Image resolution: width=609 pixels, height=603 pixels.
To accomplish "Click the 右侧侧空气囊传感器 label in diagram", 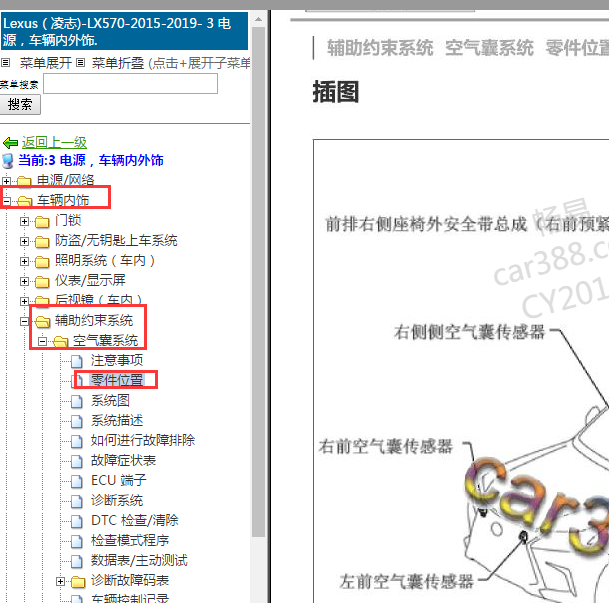I will 470,332.
